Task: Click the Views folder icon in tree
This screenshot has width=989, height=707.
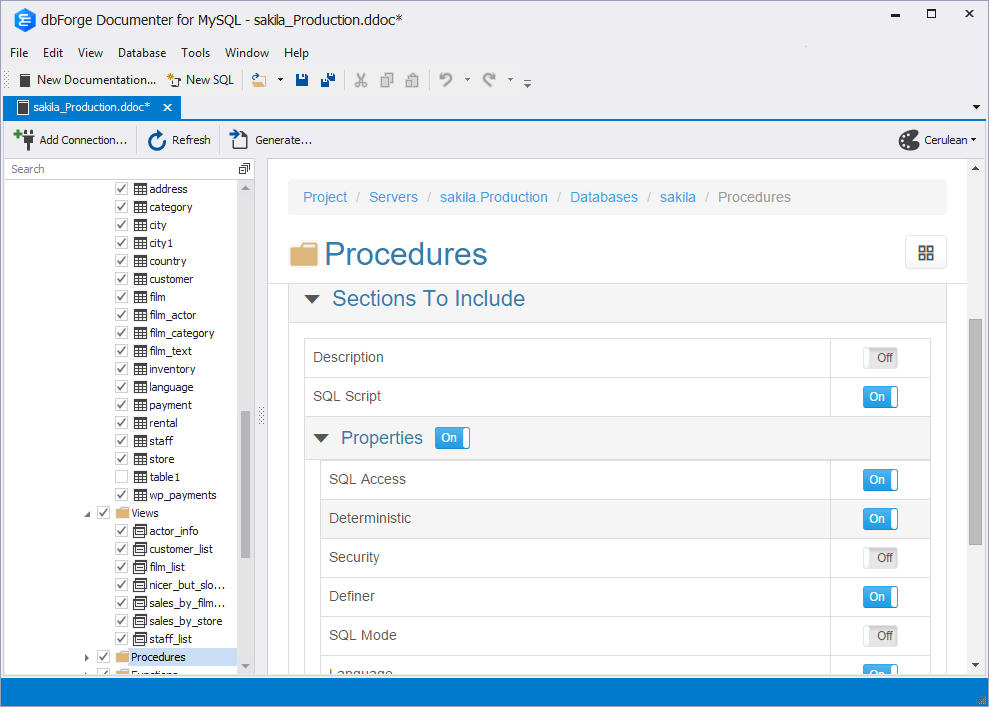Action: 122,513
